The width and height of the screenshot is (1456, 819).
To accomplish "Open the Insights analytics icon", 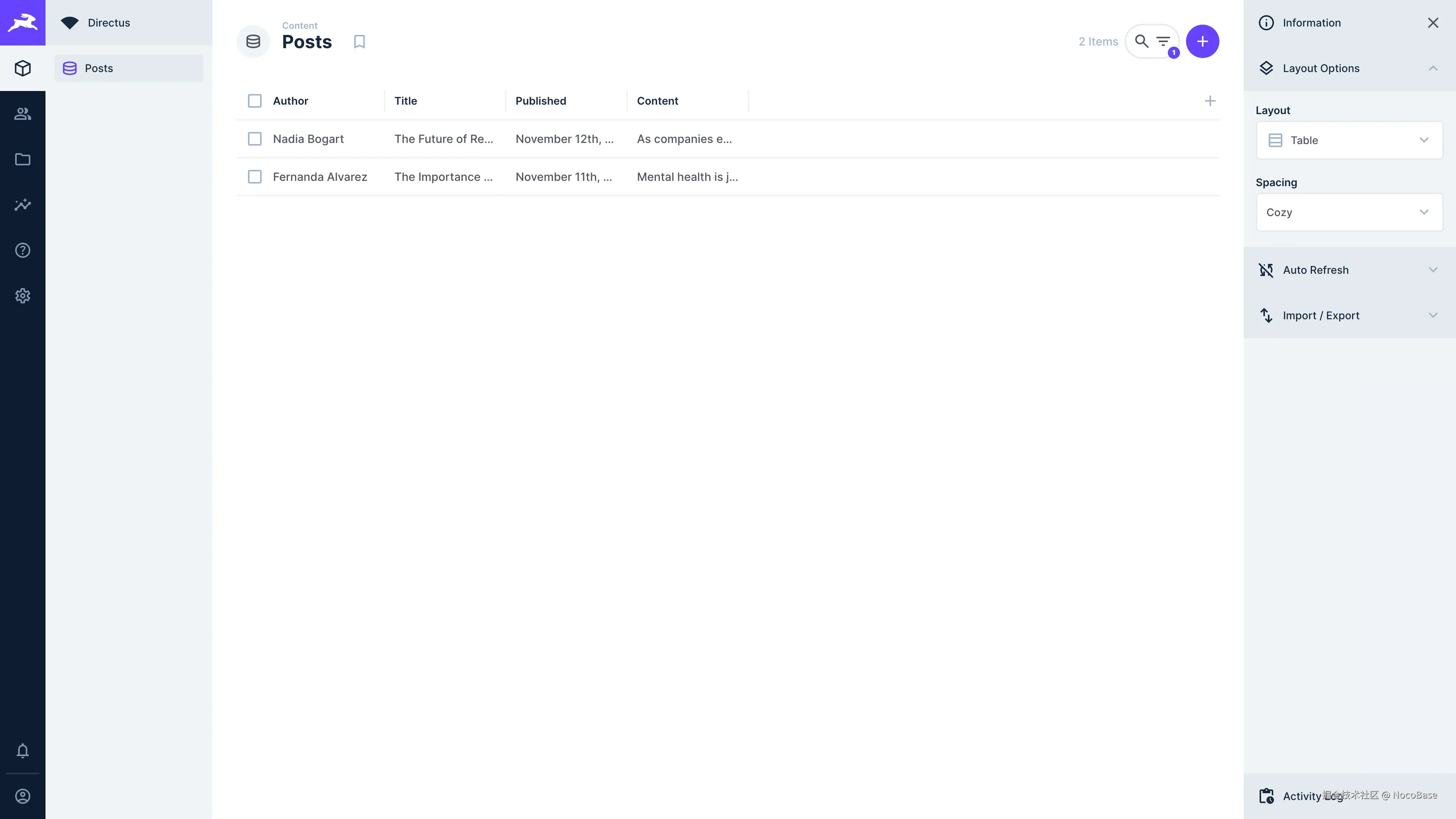I will coord(23,205).
